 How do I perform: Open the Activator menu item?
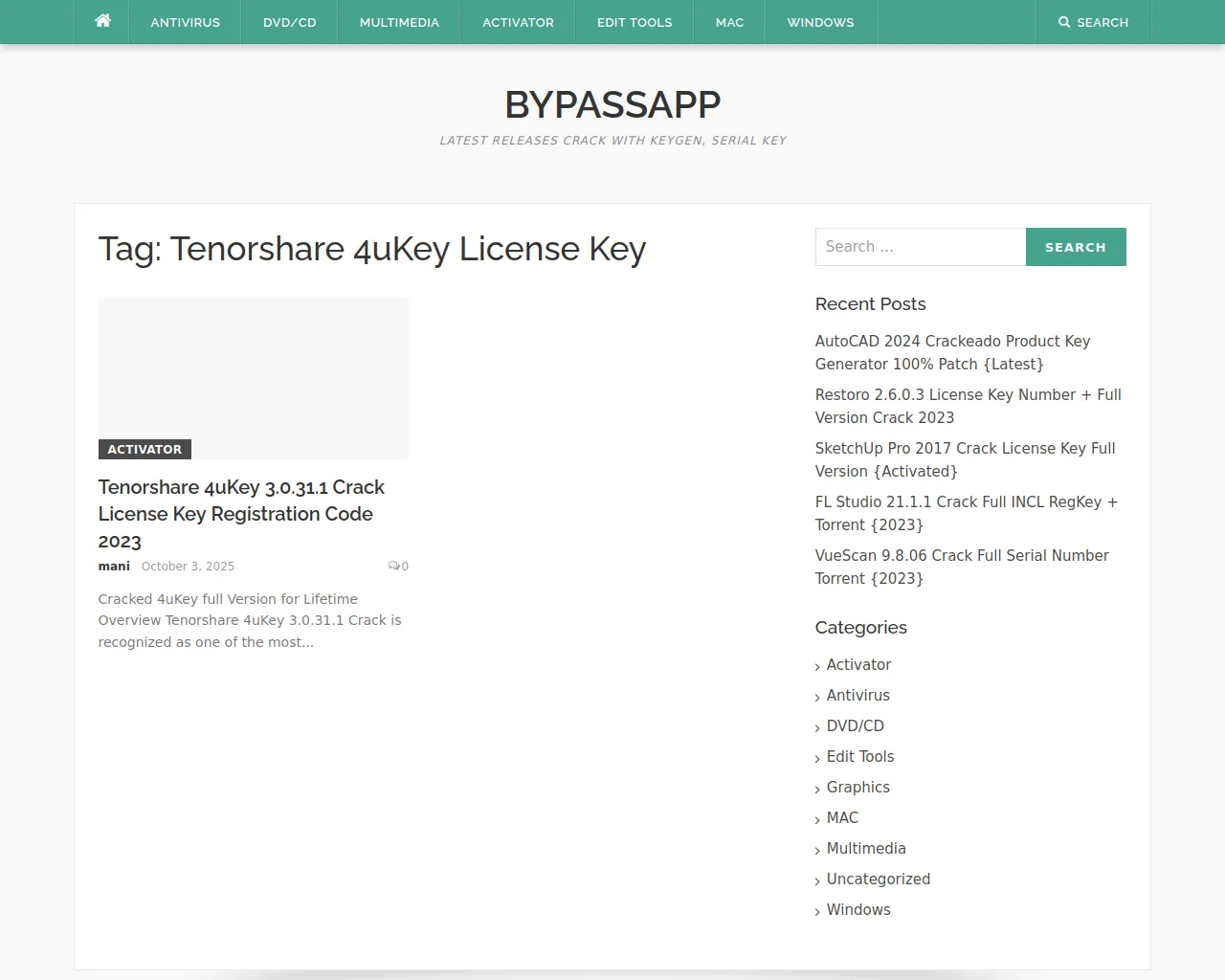pos(518,22)
